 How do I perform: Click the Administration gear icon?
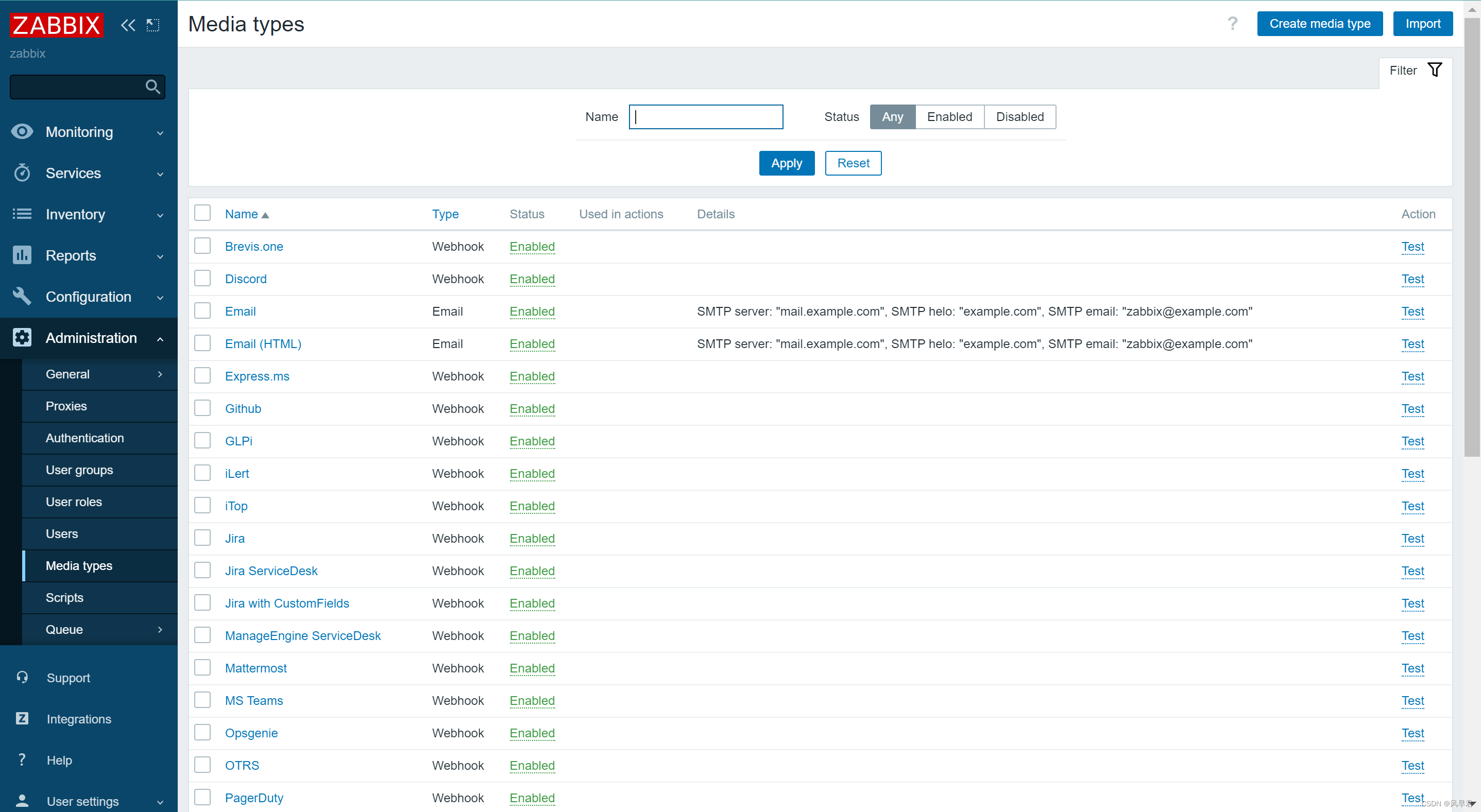(21, 338)
